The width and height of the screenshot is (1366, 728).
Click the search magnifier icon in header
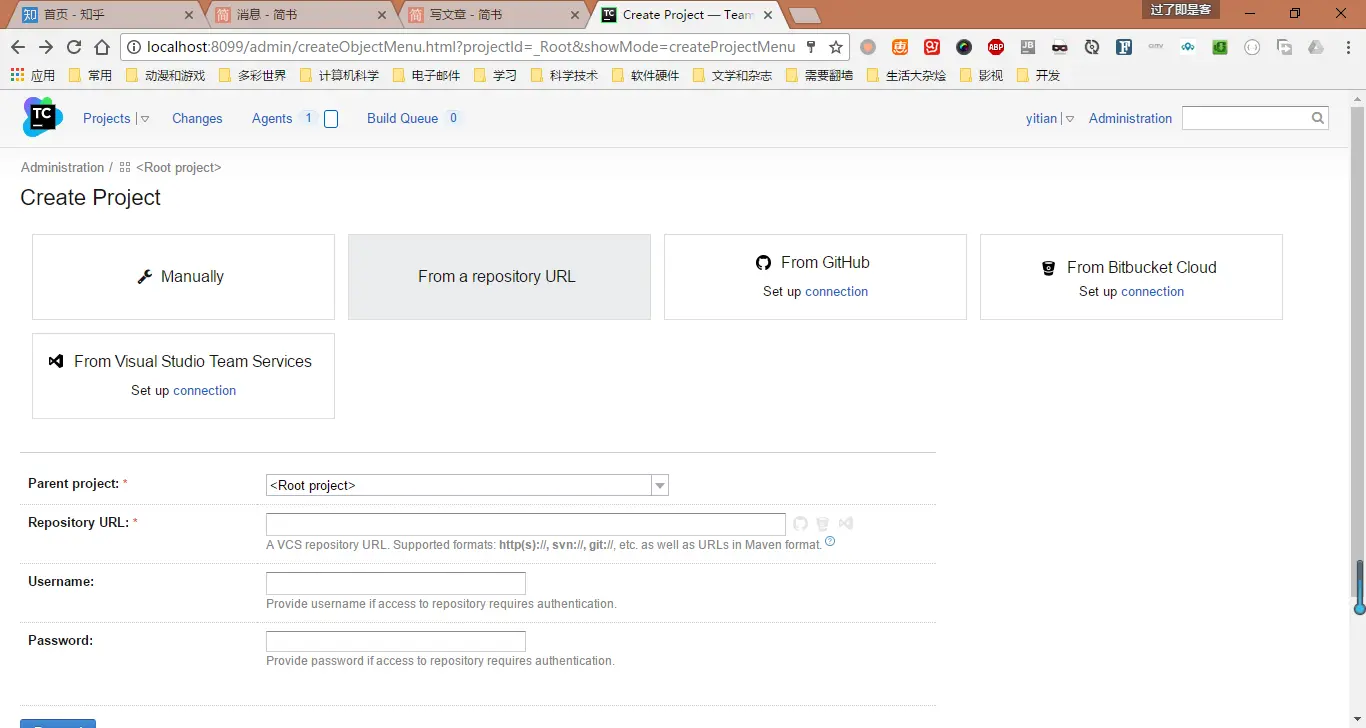1318,118
